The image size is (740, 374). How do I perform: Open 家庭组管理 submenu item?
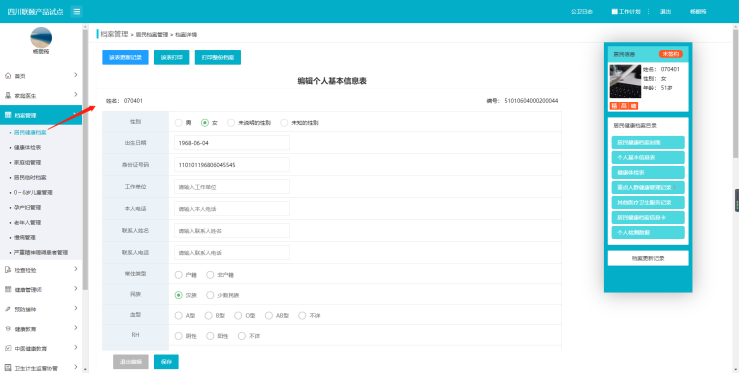click(x=27, y=162)
